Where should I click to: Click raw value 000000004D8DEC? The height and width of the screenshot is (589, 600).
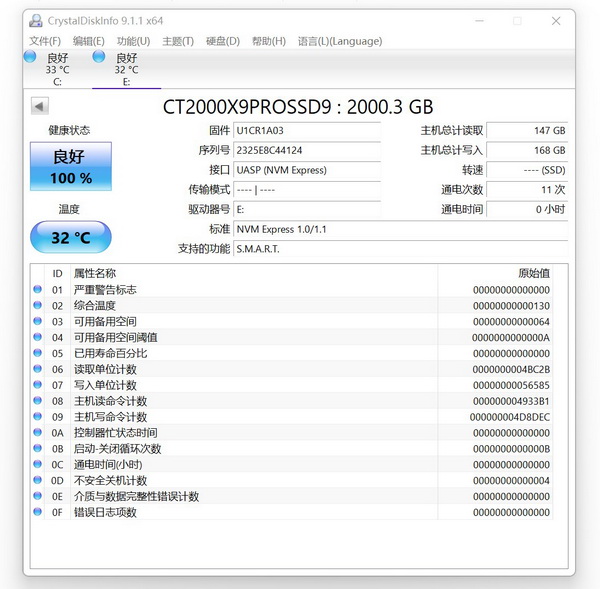click(510, 417)
